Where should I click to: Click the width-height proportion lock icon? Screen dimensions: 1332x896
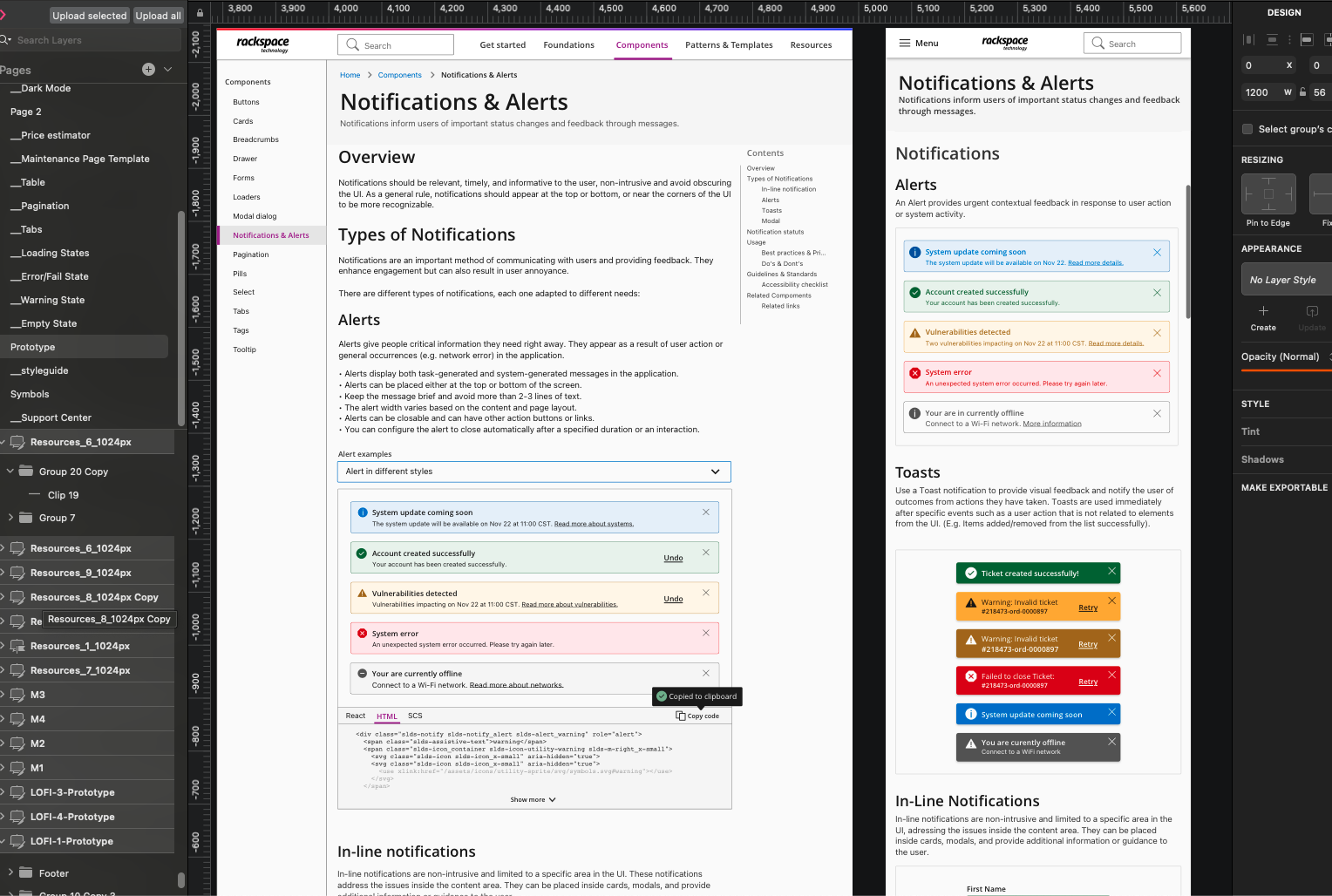pos(1302,92)
